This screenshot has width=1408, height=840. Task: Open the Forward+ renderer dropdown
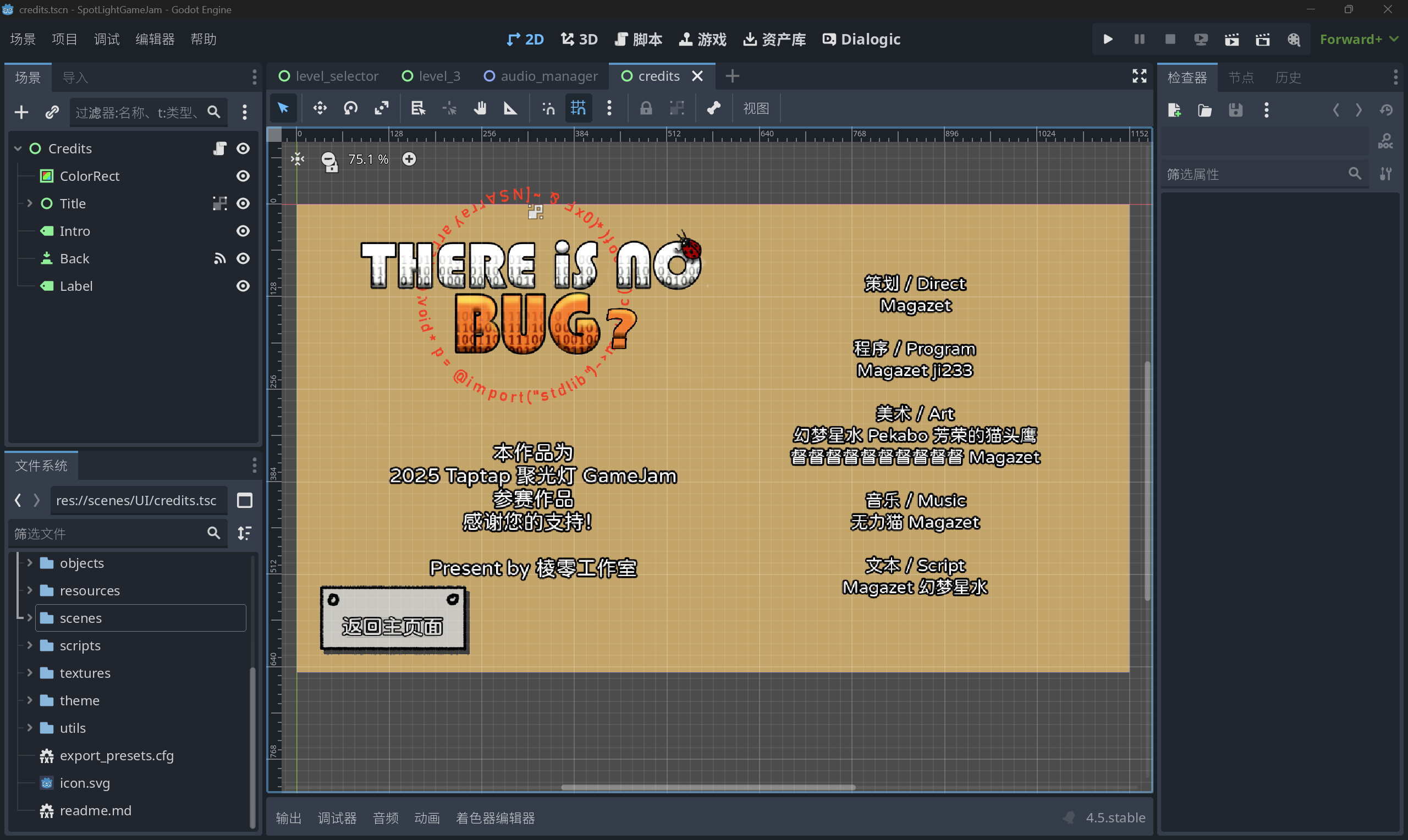(x=1358, y=40)
